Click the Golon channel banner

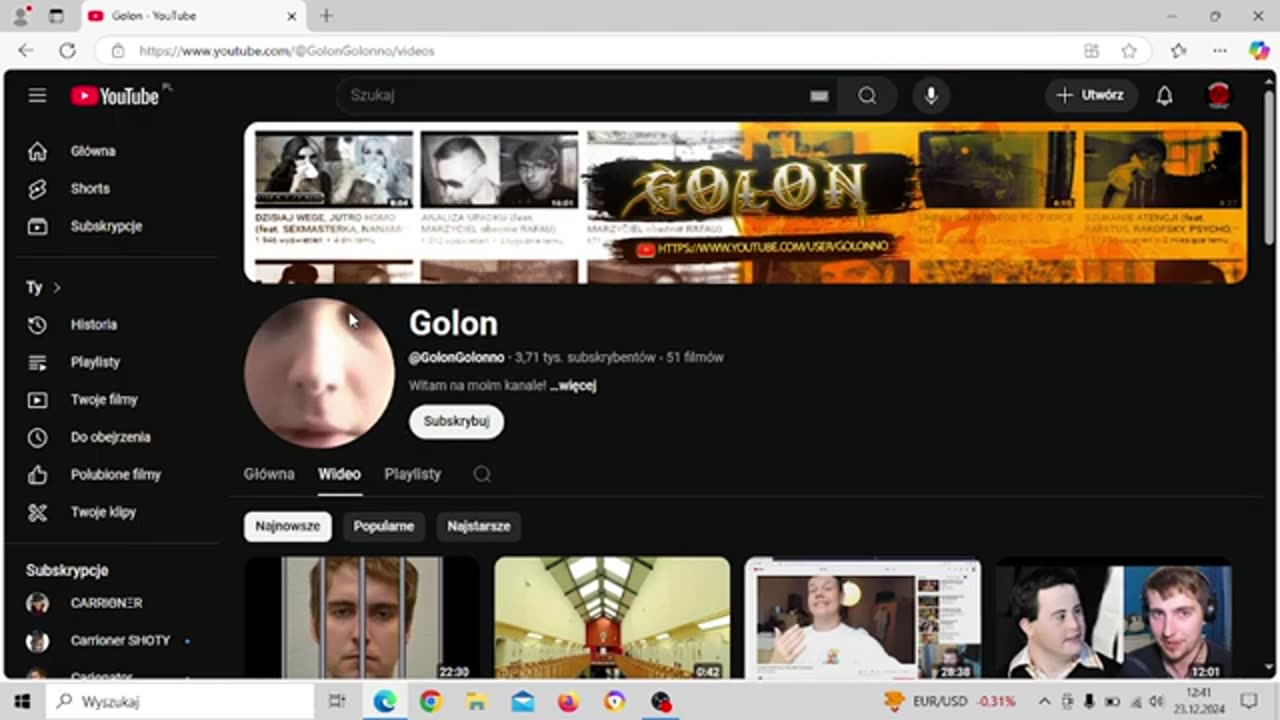[746, 203]
